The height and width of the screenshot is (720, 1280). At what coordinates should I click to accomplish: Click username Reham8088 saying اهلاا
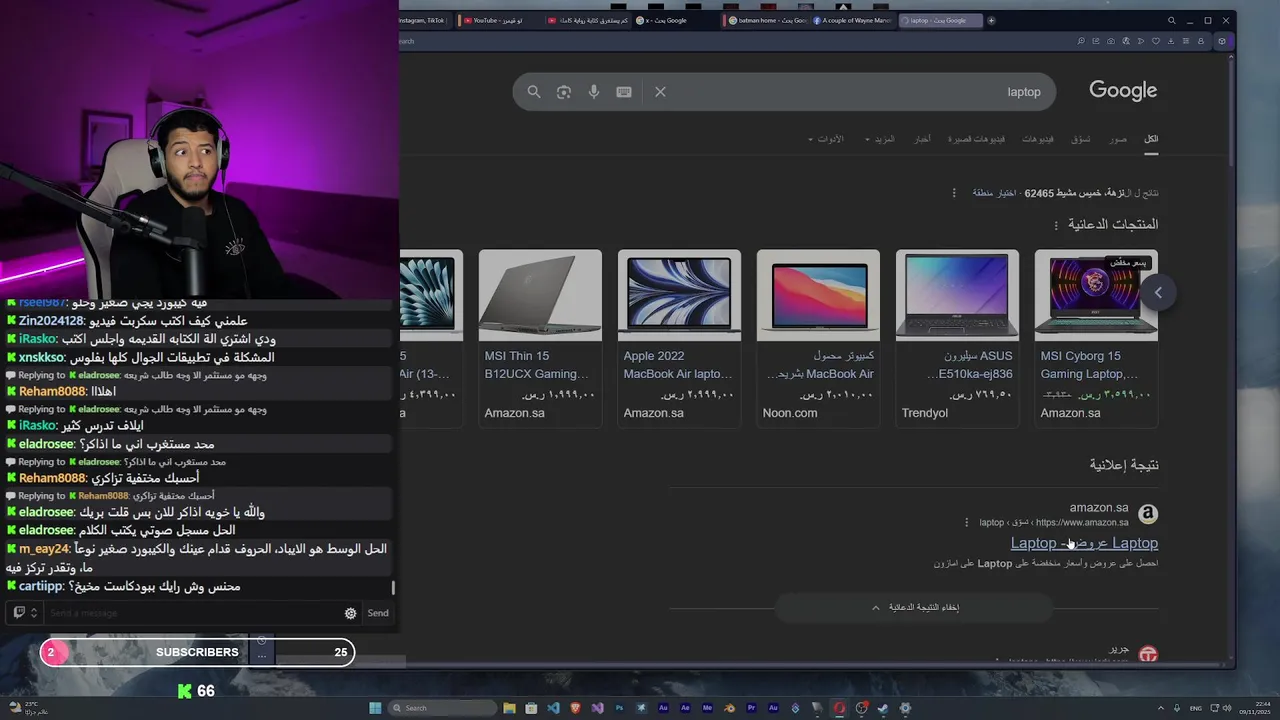coord(52,392)
